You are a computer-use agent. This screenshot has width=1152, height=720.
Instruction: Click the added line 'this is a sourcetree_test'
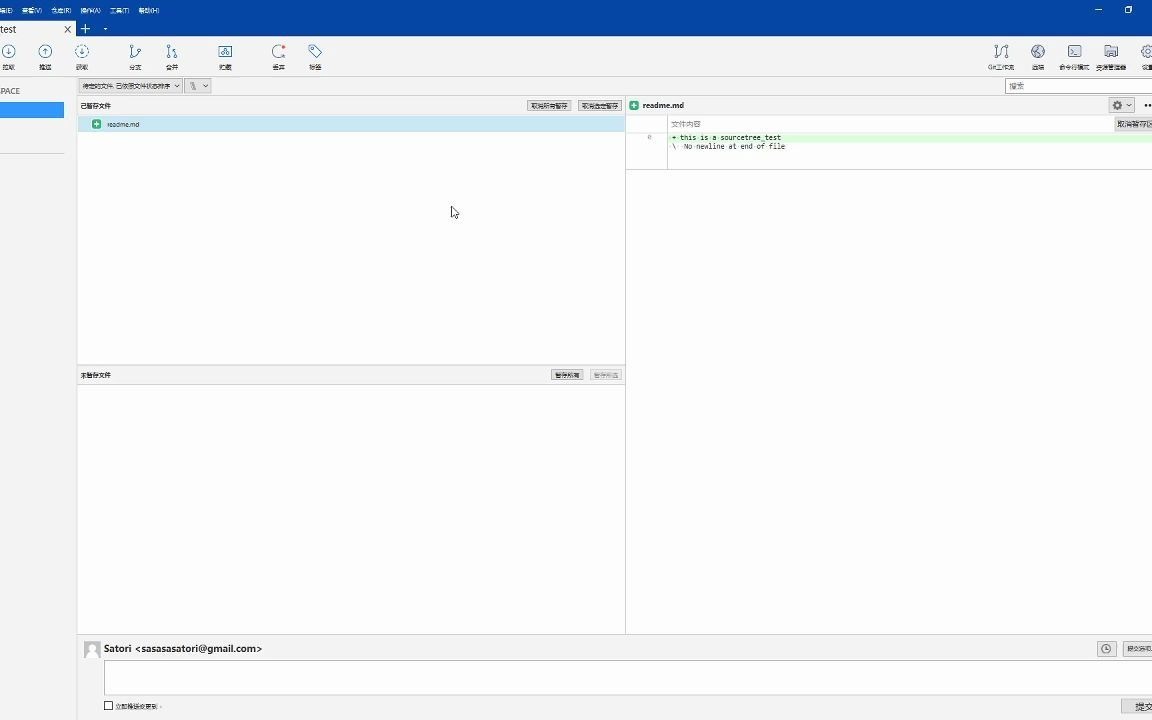pyautogui.click(x=730, y=137)
